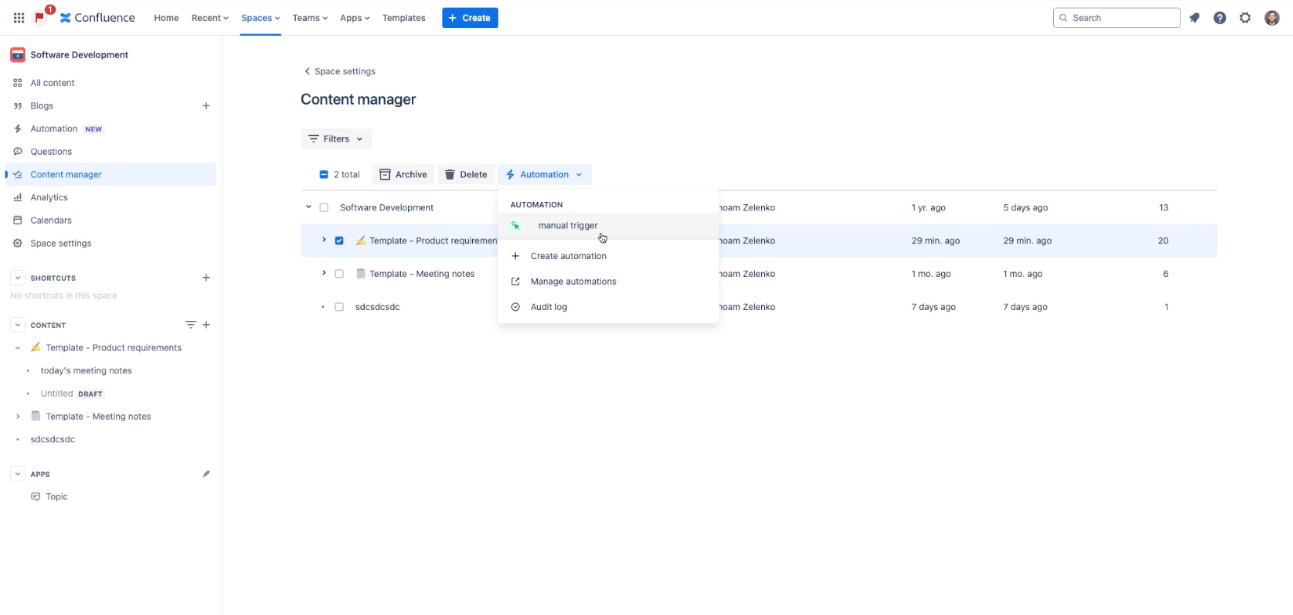Open the Atlassian app switcher grid
Viewport: 1293px width, 615px height.
[18, 17]
